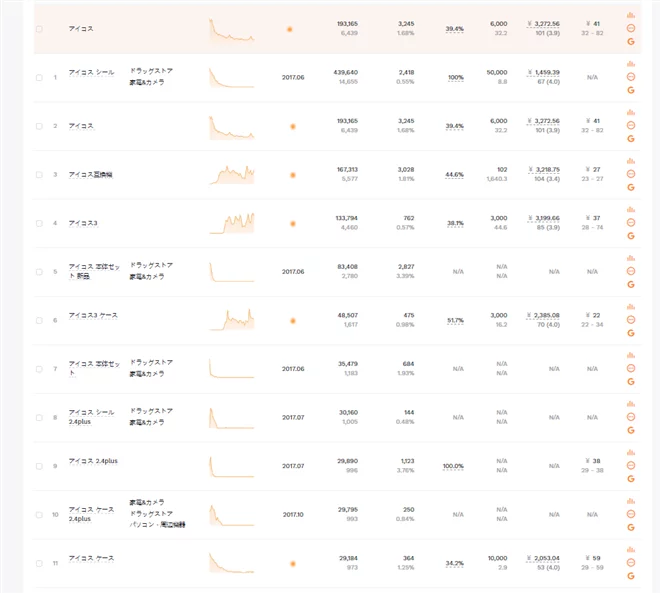Click the 44.6% value in row 3
This screenshot has height=593, width=660.
(454, 175)
